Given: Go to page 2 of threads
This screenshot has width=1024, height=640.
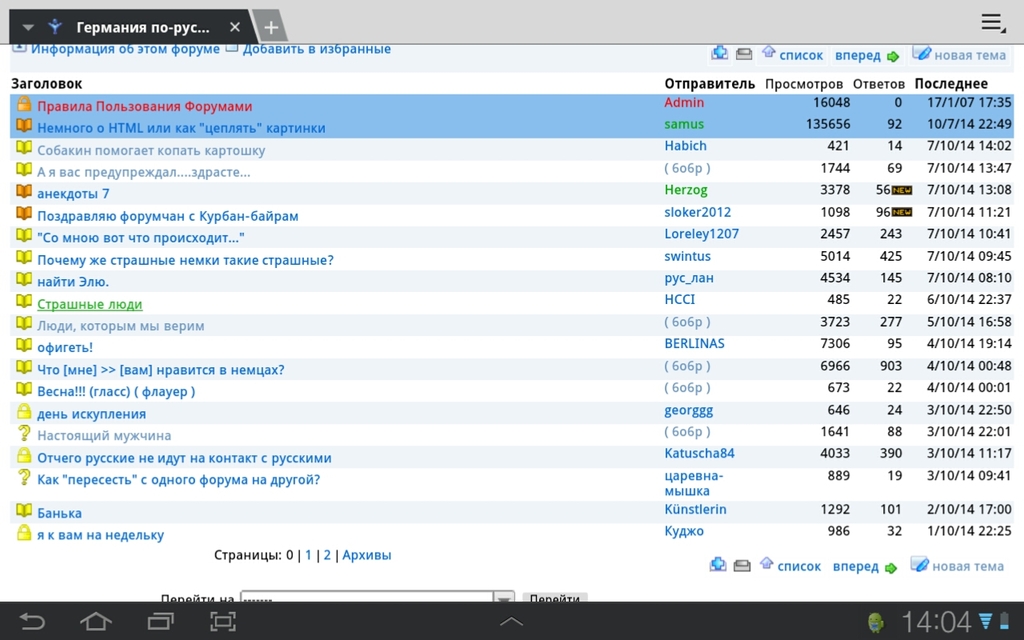Looking at the screenshot, I should [x=327, y=556].
